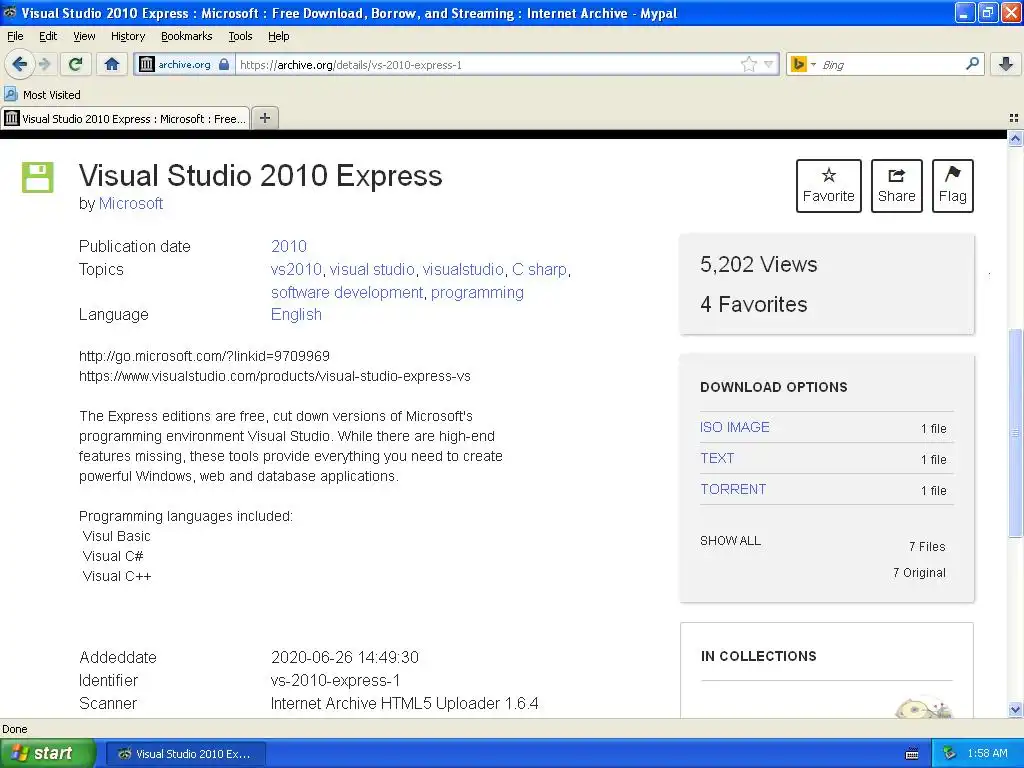
Task: Click the vertical scrollbar thumb
Action: click(x=1015, y=432)
